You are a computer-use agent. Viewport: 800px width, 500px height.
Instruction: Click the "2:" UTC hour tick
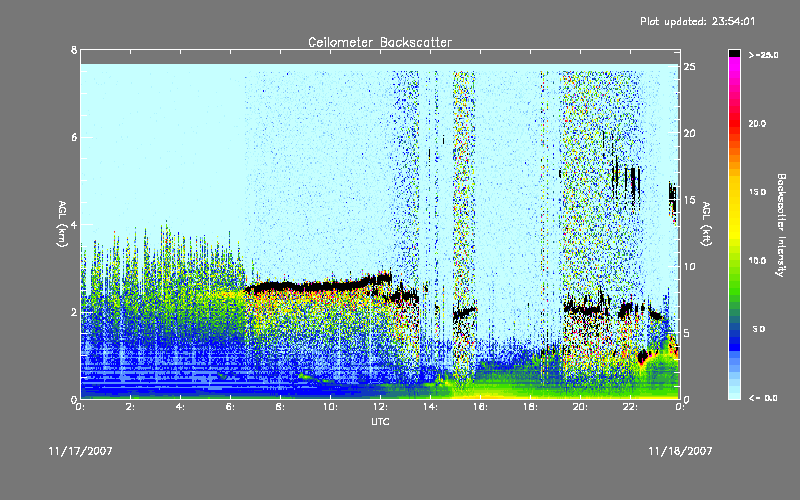131,407
